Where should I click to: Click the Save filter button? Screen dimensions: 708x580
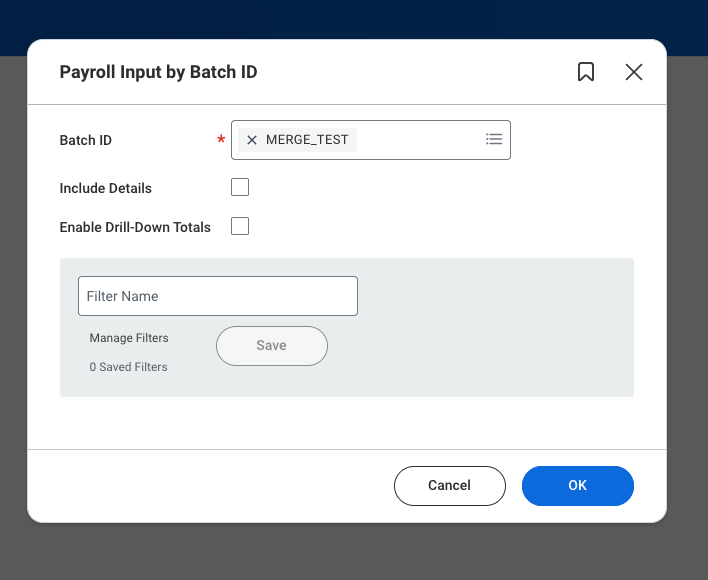pos(272,346)
